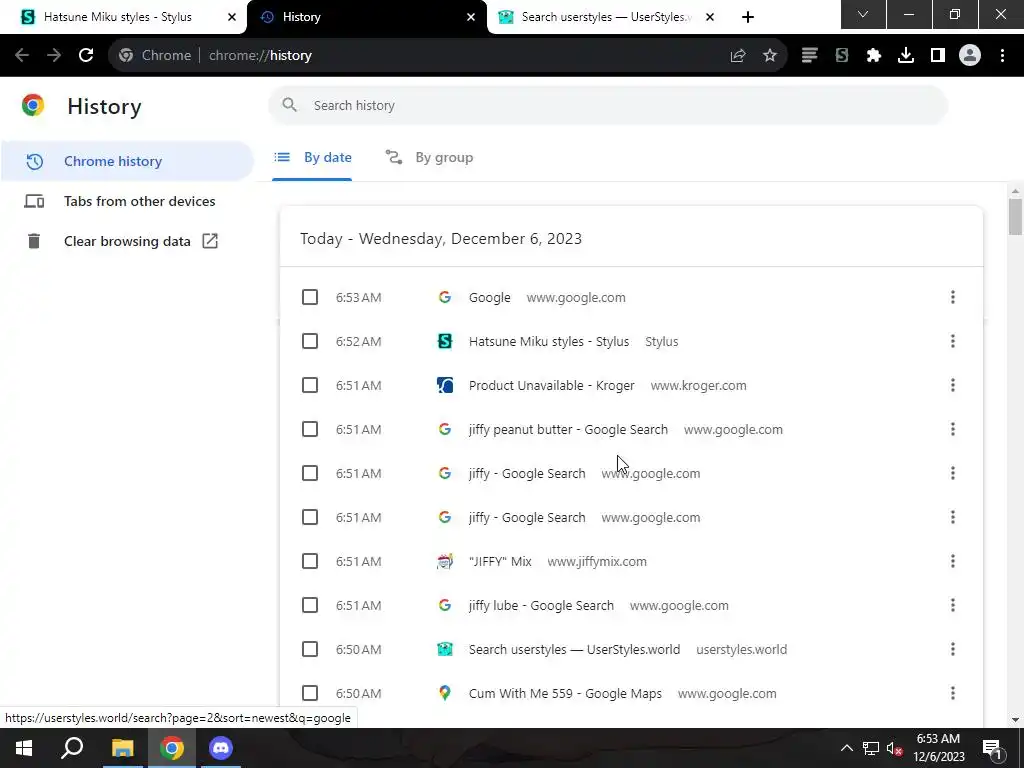Click the chrome://history address bar
The width and height of the screenshot is (1024, 768).
coord(447,56)
